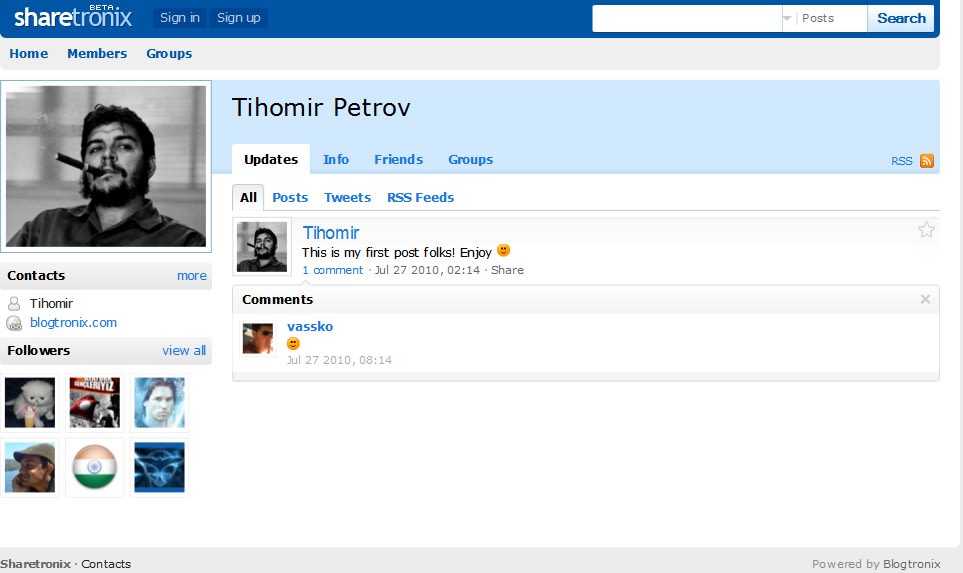
Task: Click the smiley emoji in vassko's comment
Action: coord(294,343)
